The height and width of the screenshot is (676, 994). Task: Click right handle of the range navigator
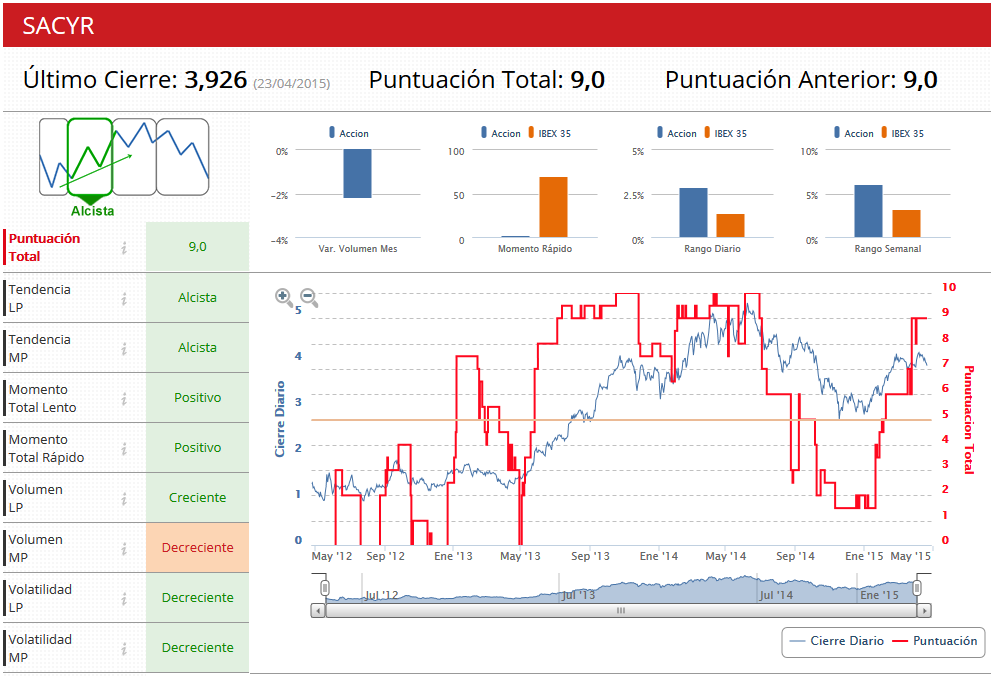[x=917, y=588]
